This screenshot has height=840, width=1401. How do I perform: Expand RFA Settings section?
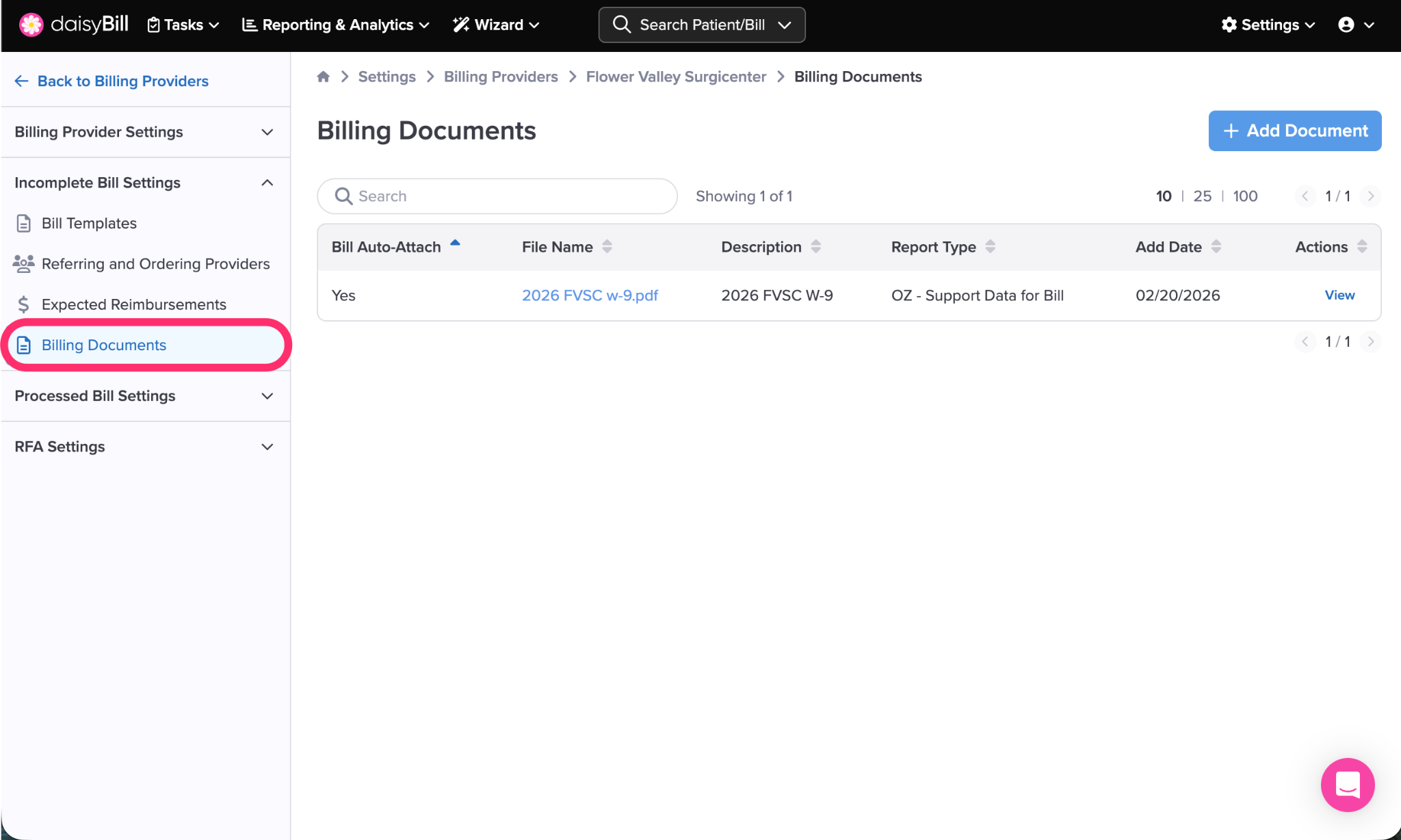pyautogui.click(x=267, y=447)
